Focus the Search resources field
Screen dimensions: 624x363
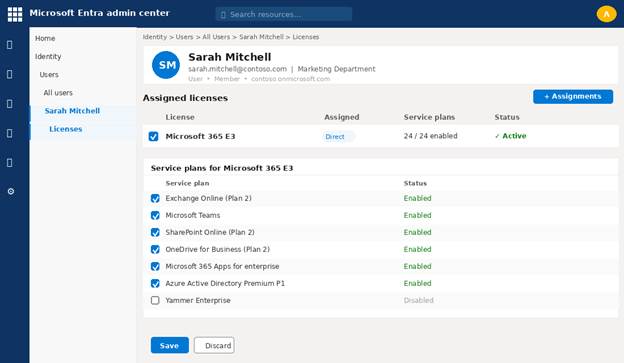284,14
